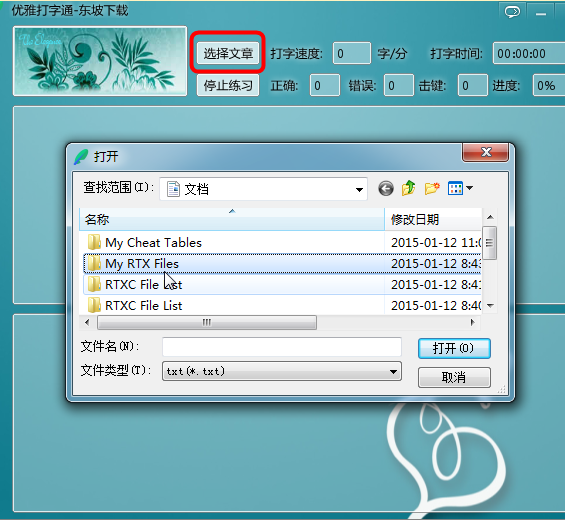The height and width of the screenshot is (520, 565).
Task: Click the 打开(O) button
Action: click(x=454, y=348)
